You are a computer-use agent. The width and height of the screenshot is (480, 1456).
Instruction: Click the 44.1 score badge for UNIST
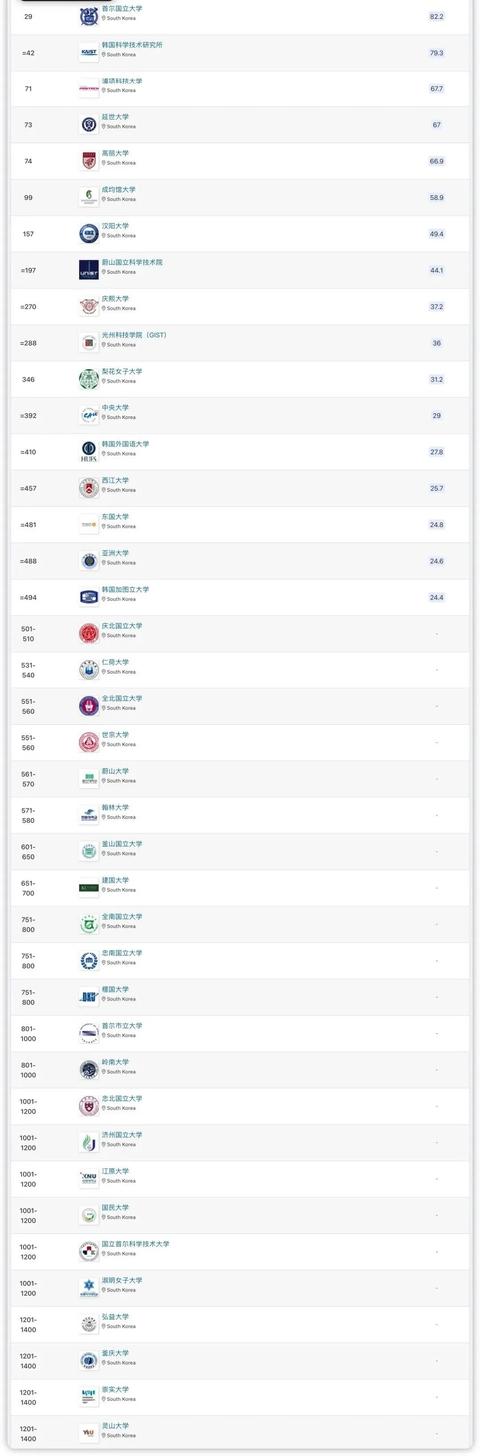pos(436,271)
